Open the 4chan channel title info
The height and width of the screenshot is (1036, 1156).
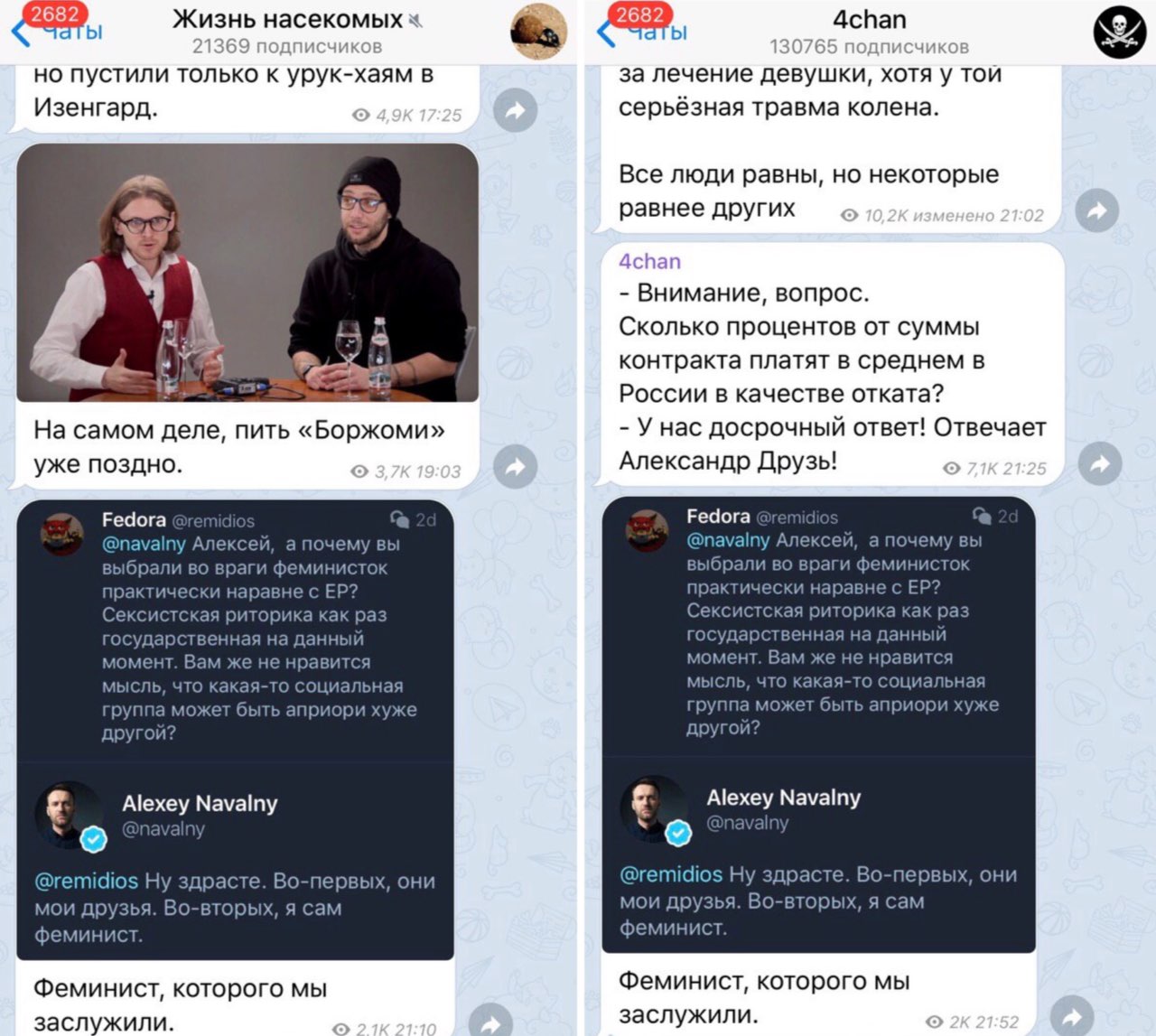[x=869, y=32]
